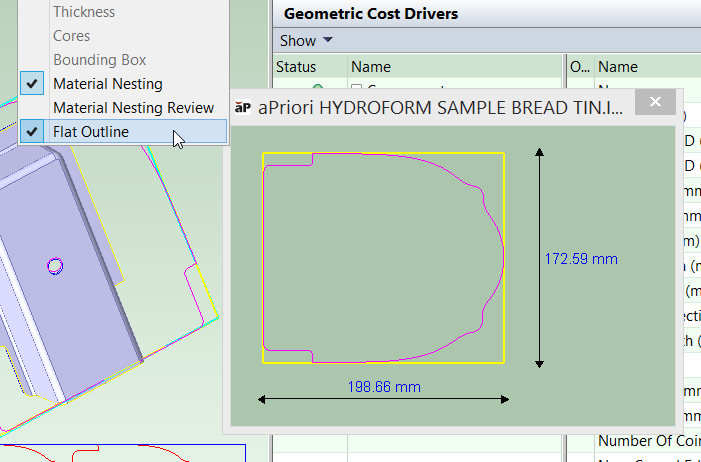
Task: Click the vertical height dimension arrow
Action: click(x=539, y=259)
